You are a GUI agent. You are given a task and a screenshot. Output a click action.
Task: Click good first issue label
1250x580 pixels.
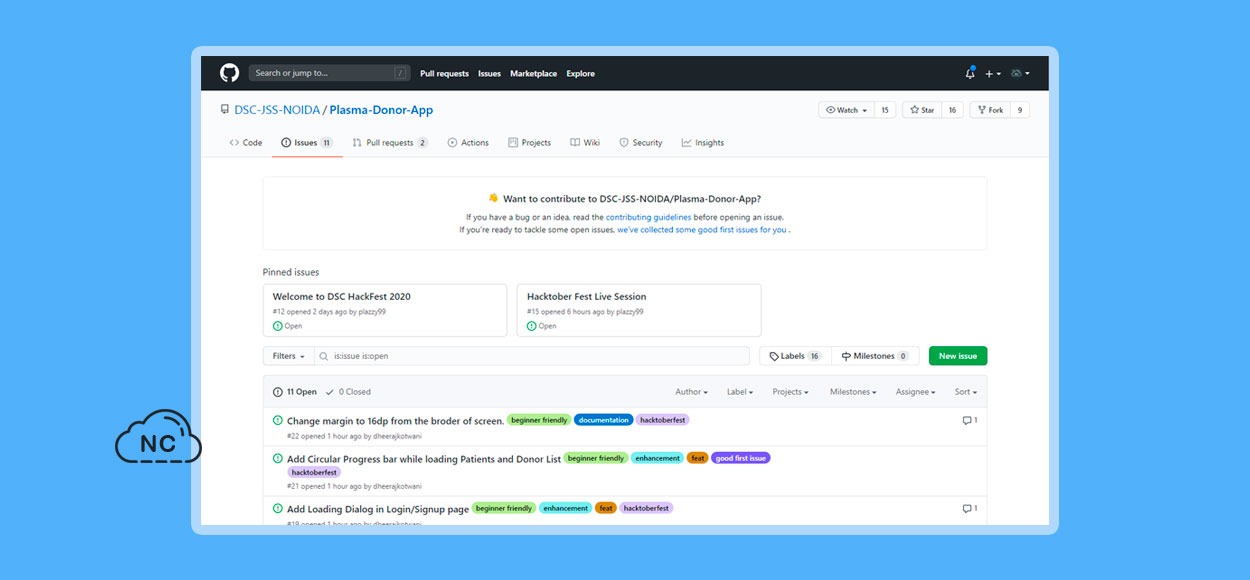(741, 458)
